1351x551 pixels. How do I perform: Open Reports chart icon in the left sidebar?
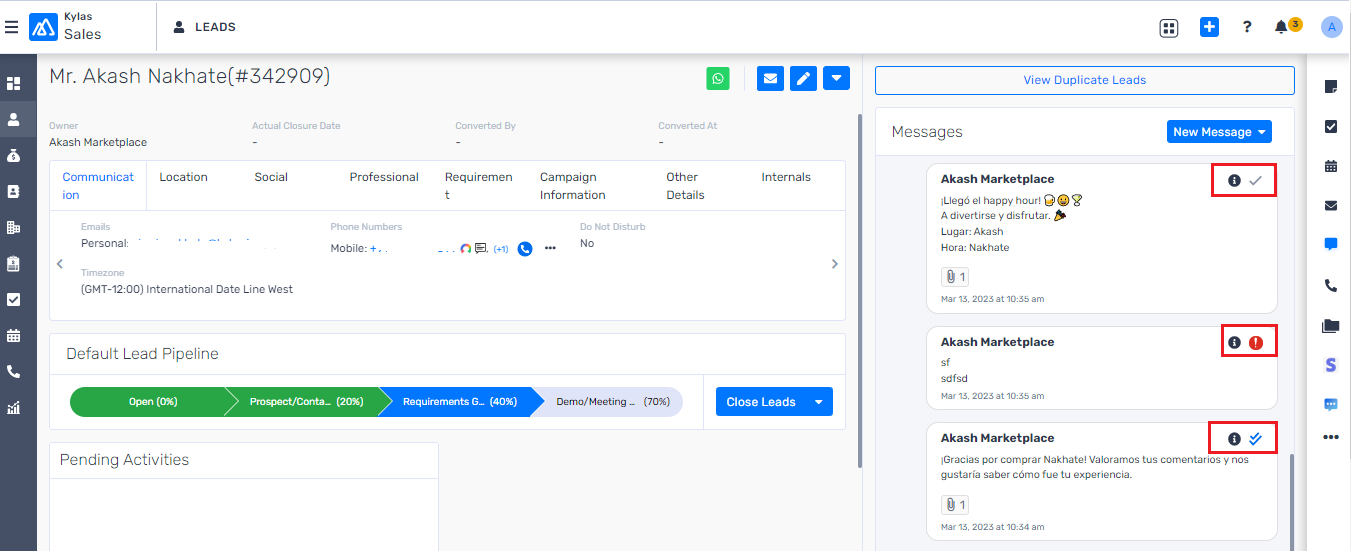(14, 407)
